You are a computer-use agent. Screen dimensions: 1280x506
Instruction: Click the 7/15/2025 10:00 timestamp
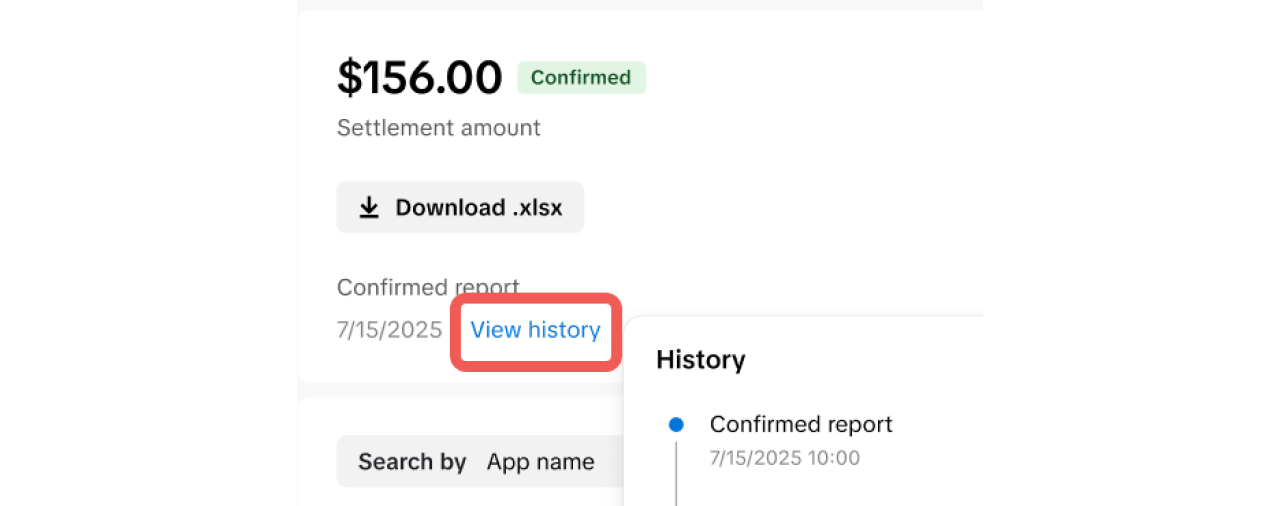tap(784, 458)
